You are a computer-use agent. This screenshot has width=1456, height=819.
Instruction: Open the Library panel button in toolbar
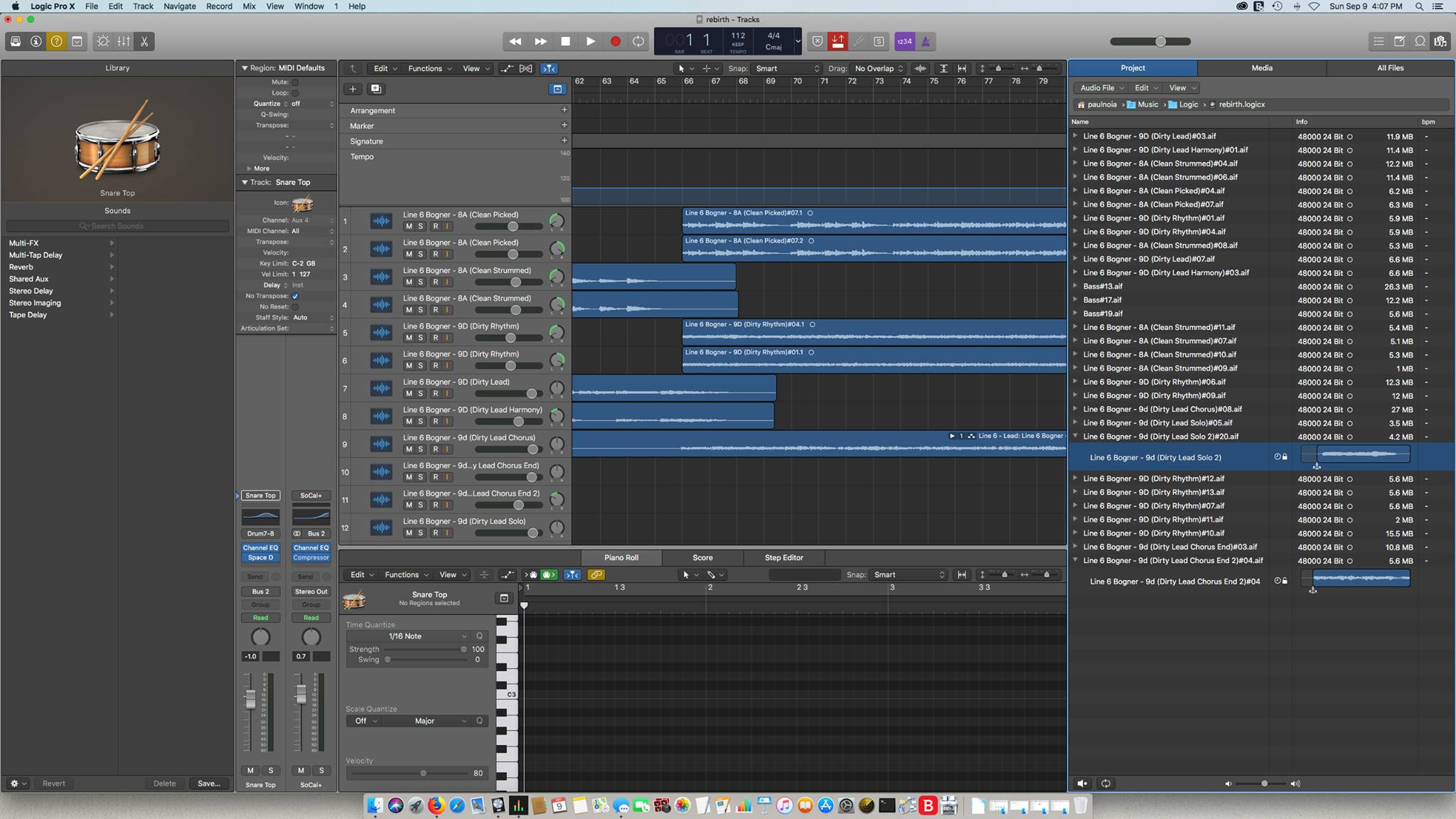click(15, 41)
